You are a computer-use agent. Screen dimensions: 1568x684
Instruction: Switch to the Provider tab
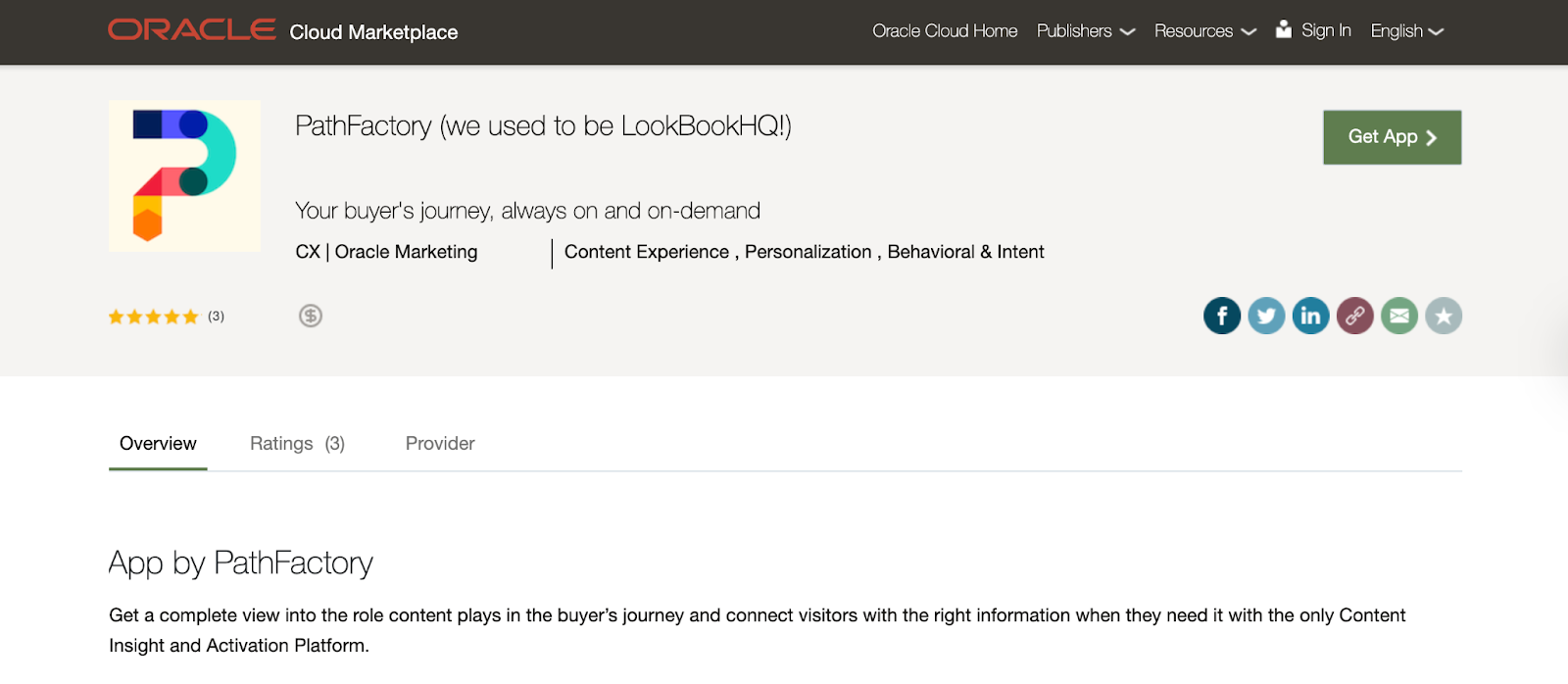click(440, 444)
